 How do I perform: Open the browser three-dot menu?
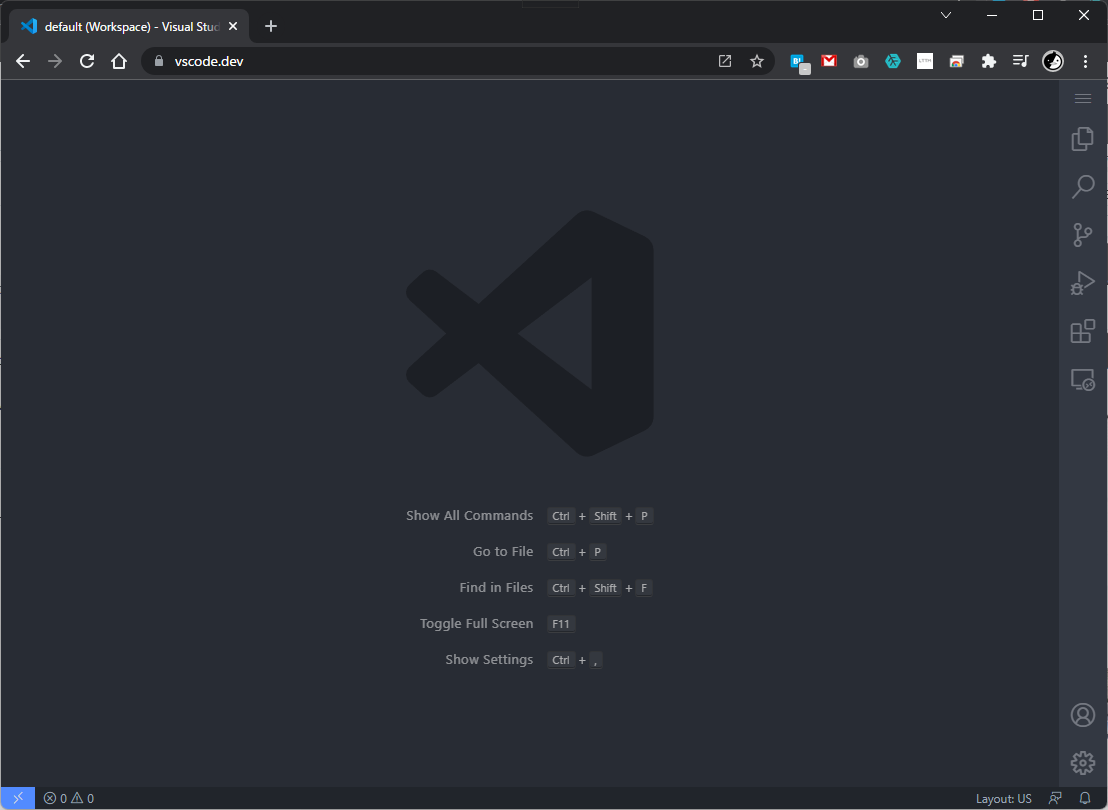pyautogui.click(x=1085, y=61)
